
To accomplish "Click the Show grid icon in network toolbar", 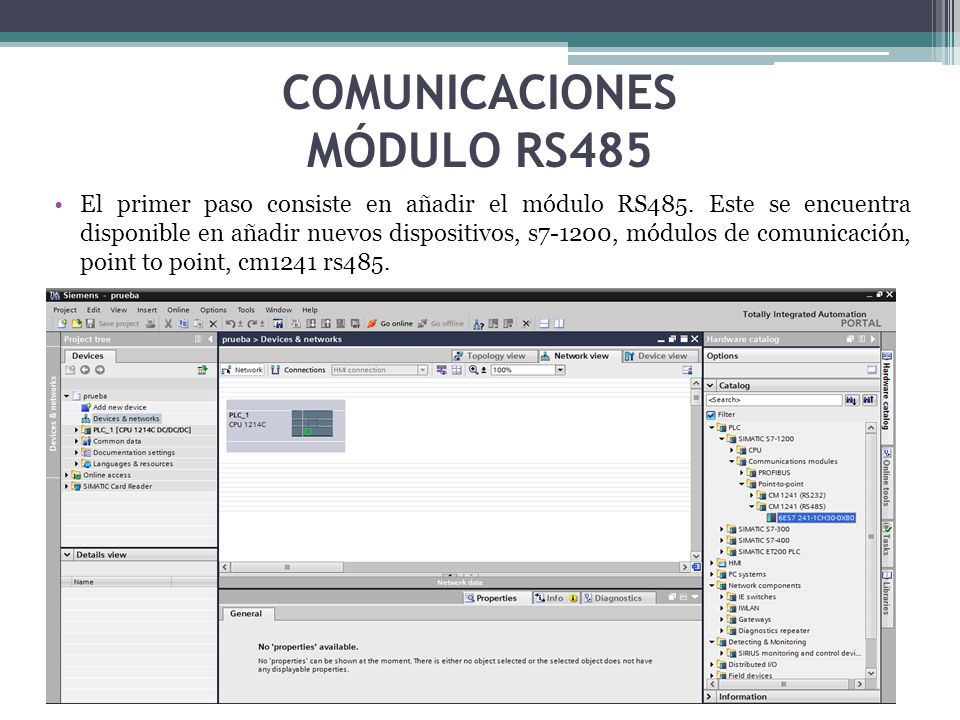I will (457, 370).
